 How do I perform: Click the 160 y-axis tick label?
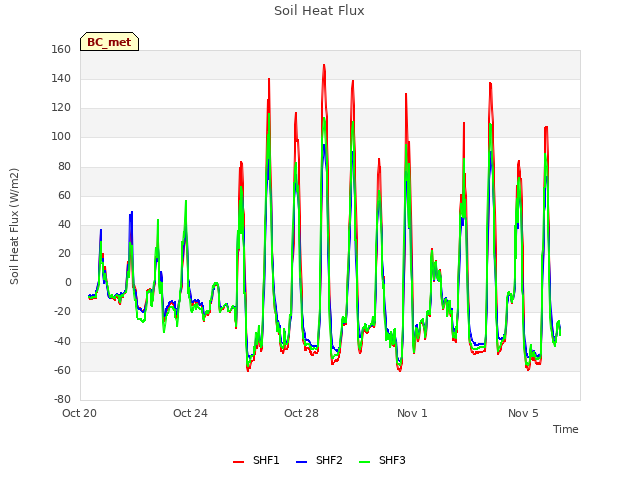pos(61,49)
